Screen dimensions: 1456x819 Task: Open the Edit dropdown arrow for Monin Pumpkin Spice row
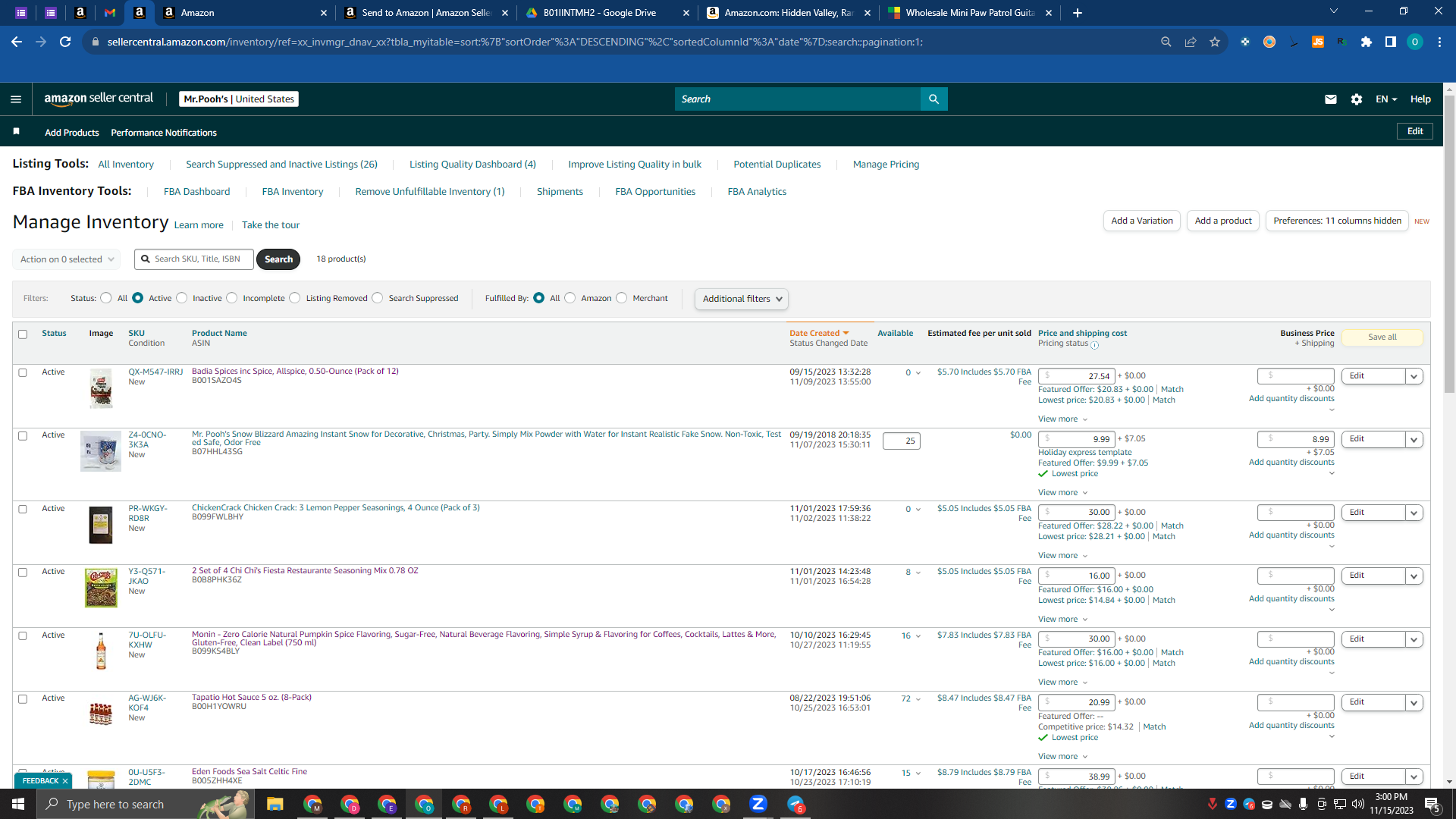(1414, 639)
